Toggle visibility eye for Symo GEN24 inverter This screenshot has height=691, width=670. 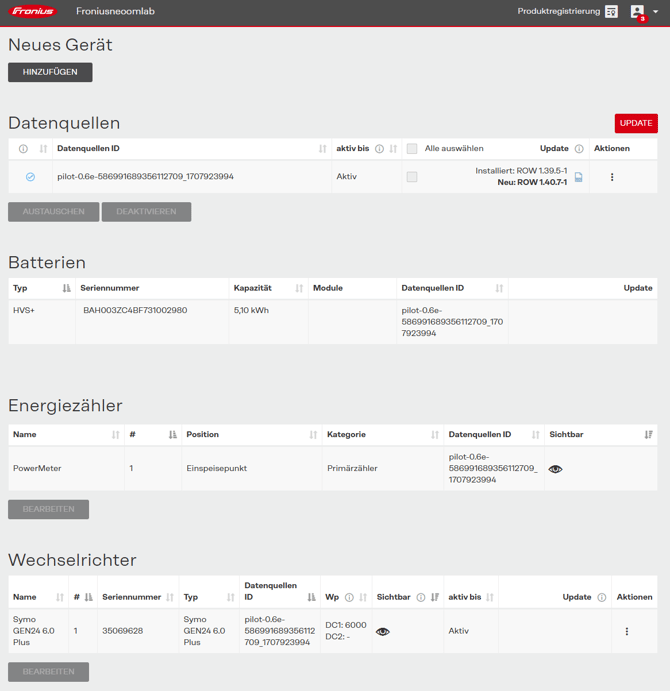(383, 632)
